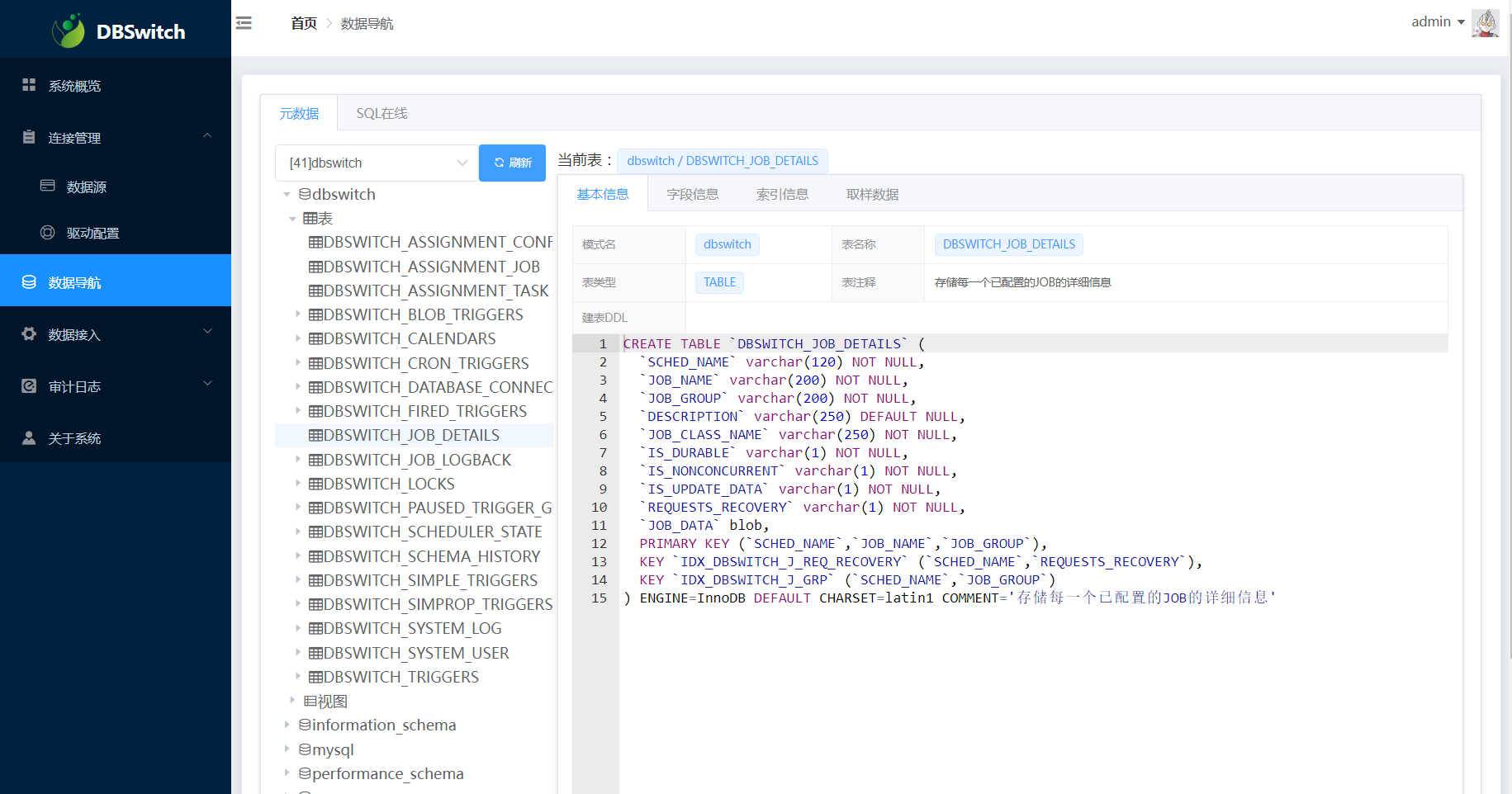The width and height of the screenshot is (1512, 794).
Task: Click the 驱动配置 sidebar icon
Action: 48,233
